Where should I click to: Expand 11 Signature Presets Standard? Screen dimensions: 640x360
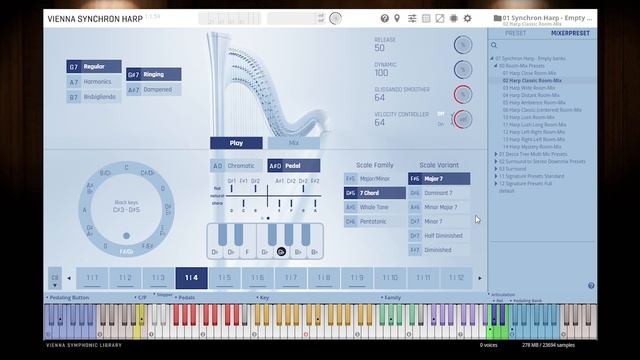496,176
